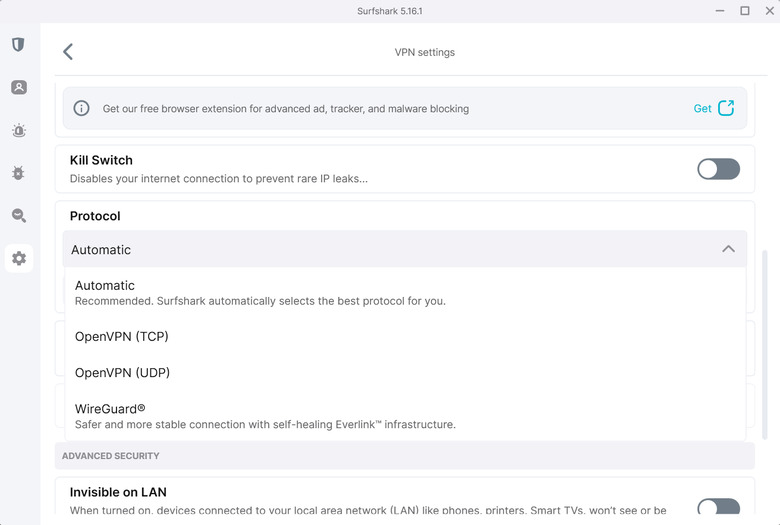Open the Alert siren icon in sidebar
Screen dimensions: 780x525
pyautogui.click(x=18, y=131)
